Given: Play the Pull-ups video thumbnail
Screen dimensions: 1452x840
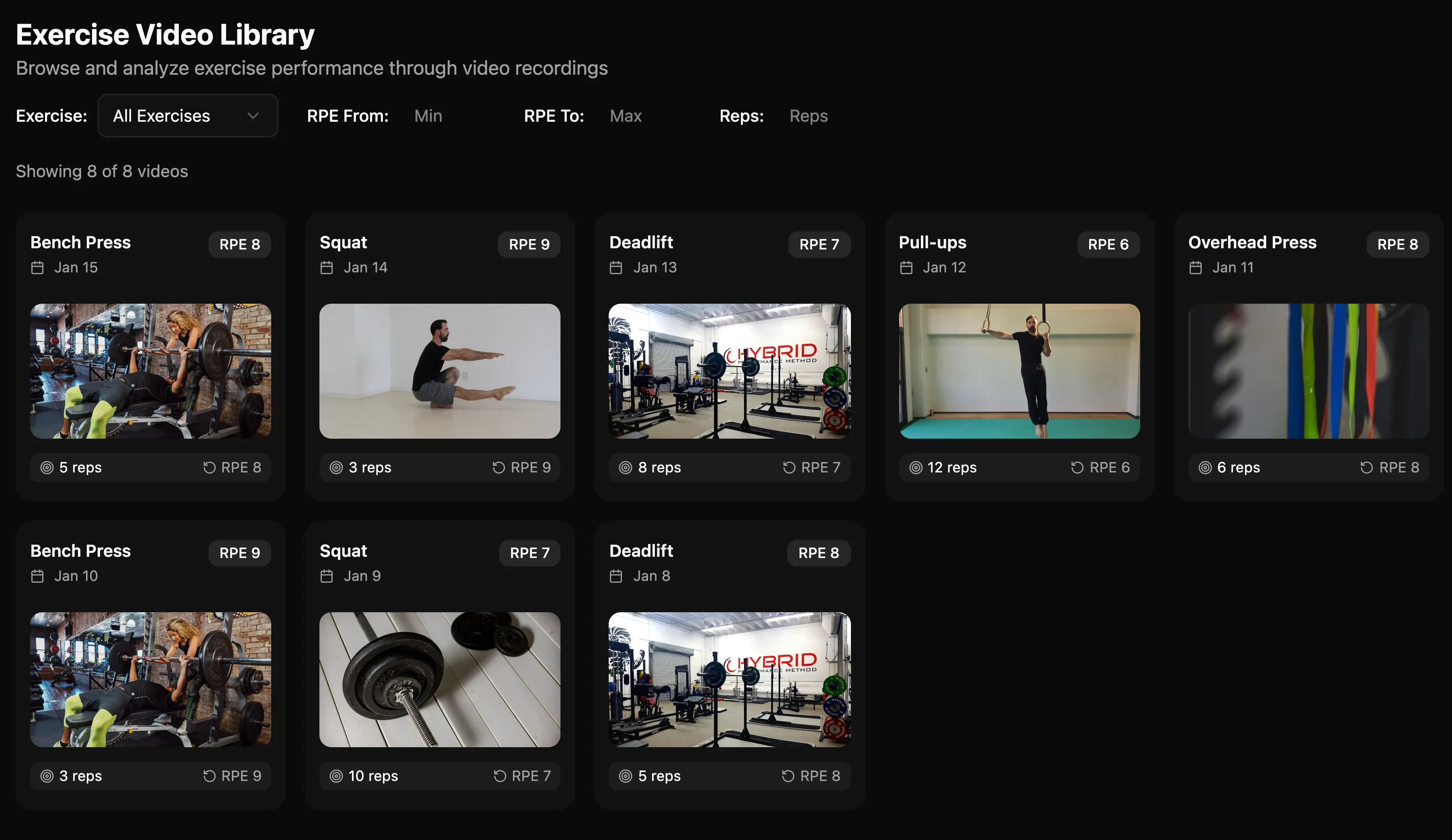Looking at the screenshot, I should point(1019,371).
